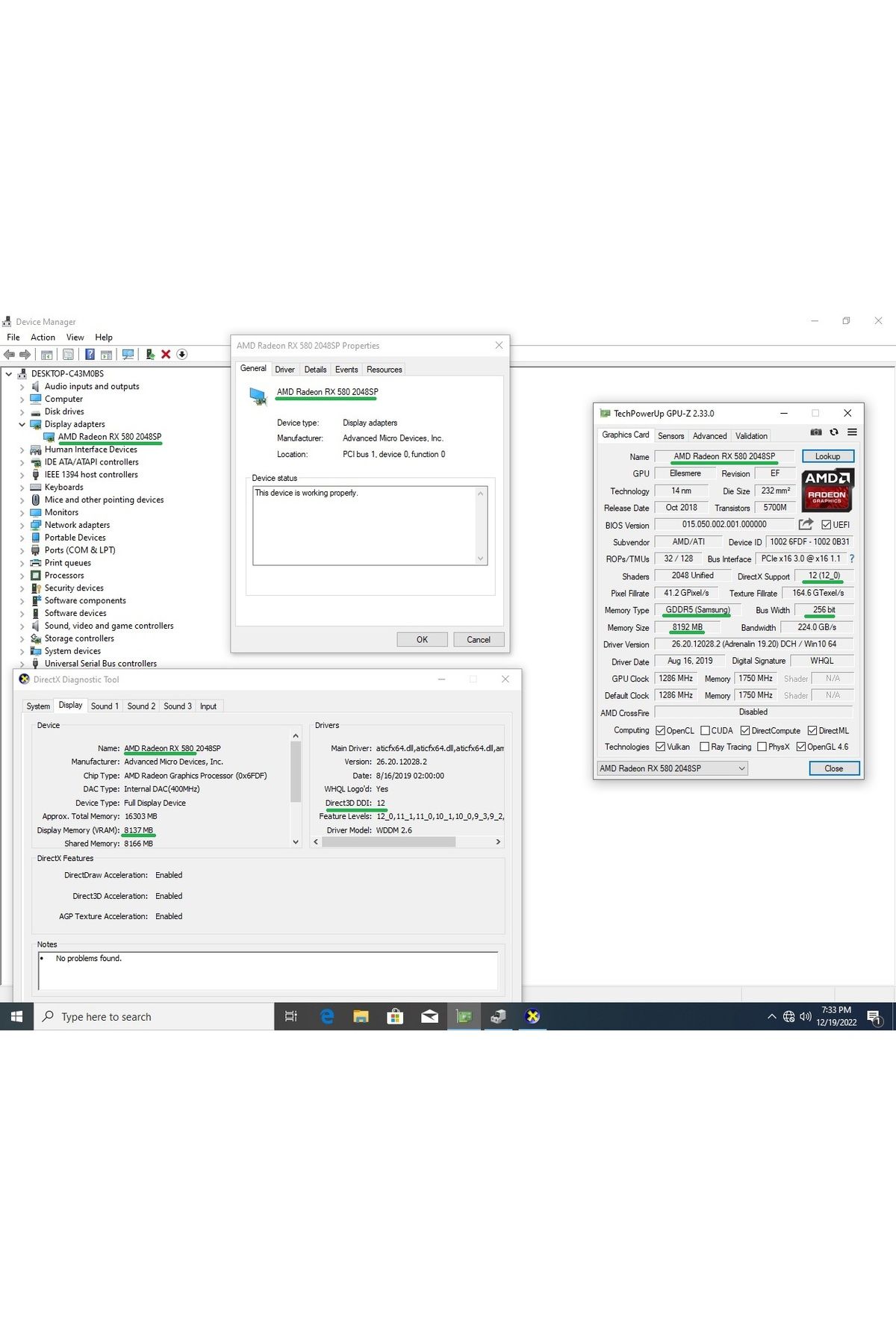This screenshot has height=1344, width=896.
Task: Toggle the DirectML checkbox
Action: click(x=812, y=730)
